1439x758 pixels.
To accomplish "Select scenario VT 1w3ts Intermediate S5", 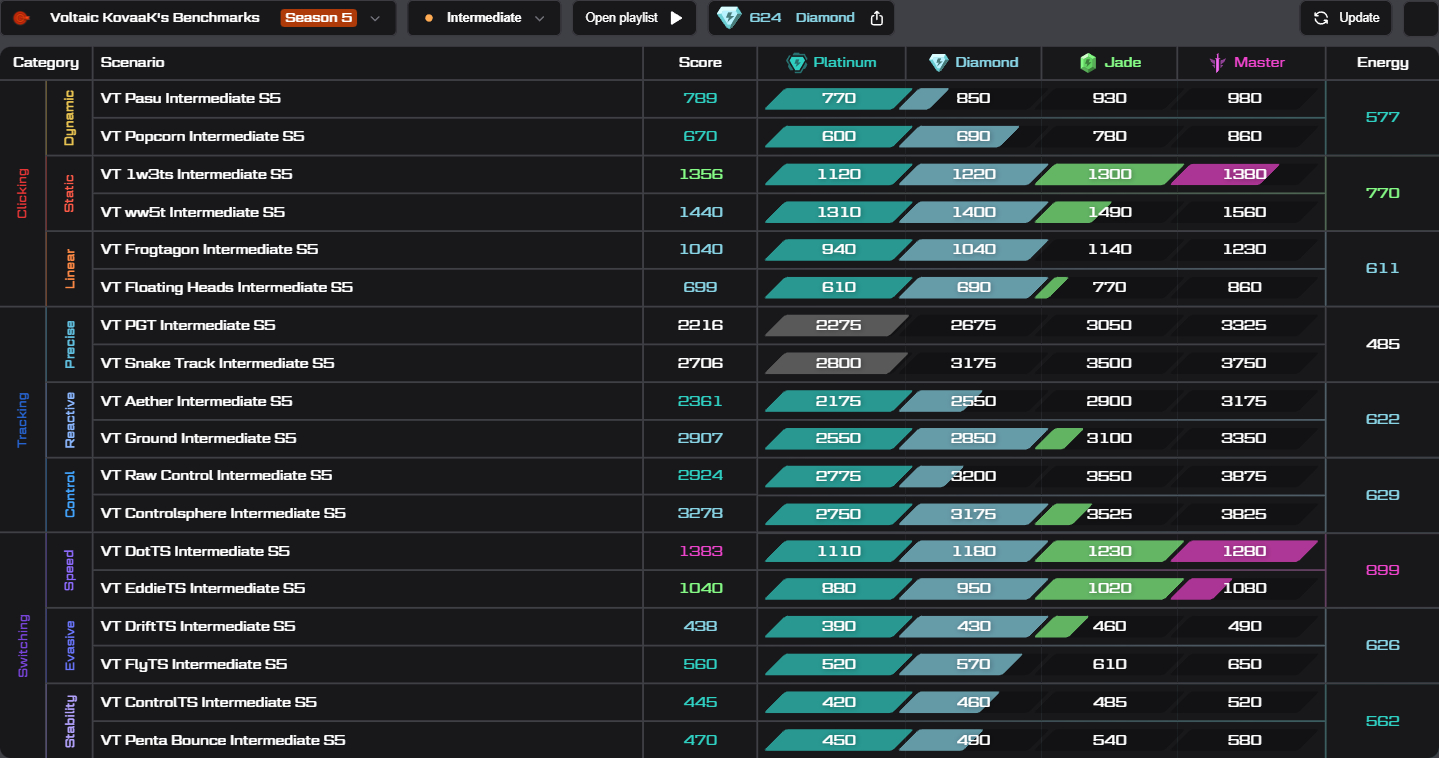I will (x=197, y=174).
